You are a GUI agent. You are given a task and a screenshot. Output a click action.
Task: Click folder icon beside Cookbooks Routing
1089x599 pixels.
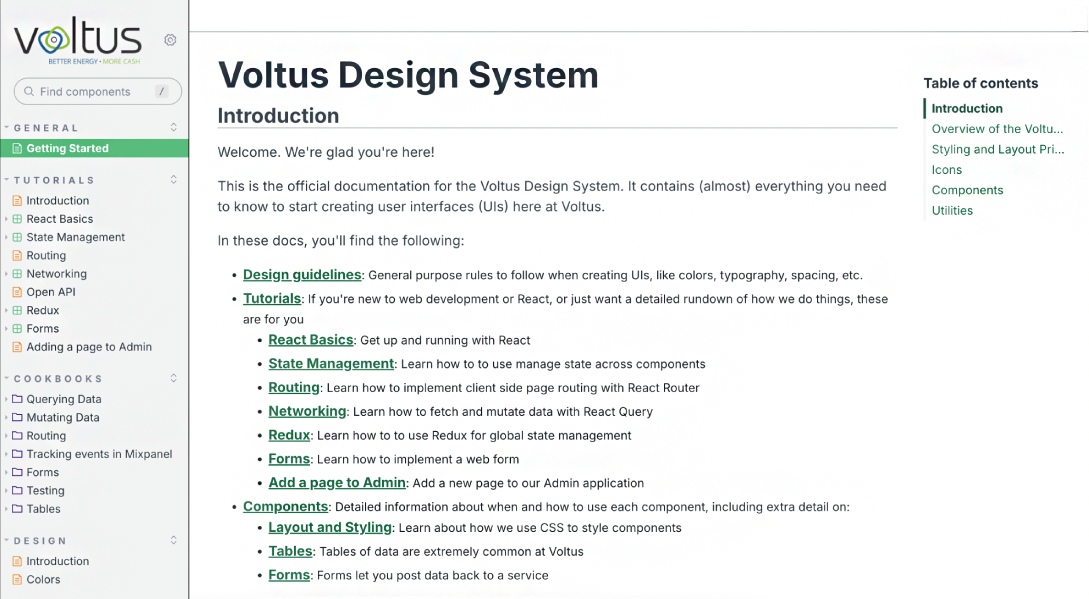(x=17, y=436)
